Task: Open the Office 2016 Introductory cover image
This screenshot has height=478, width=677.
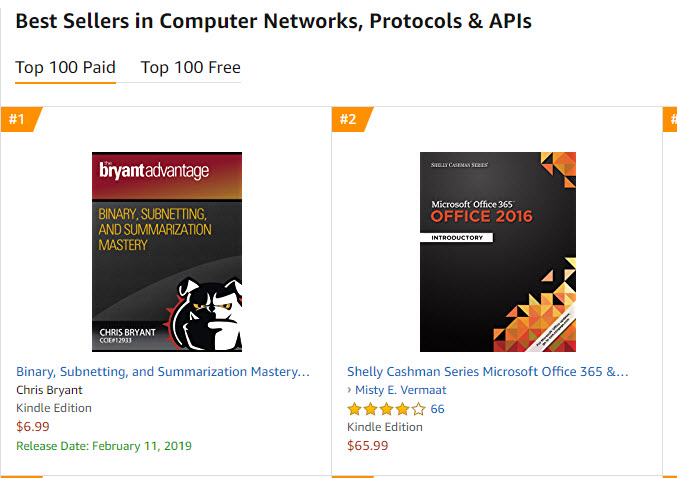Action: point(498,251)
